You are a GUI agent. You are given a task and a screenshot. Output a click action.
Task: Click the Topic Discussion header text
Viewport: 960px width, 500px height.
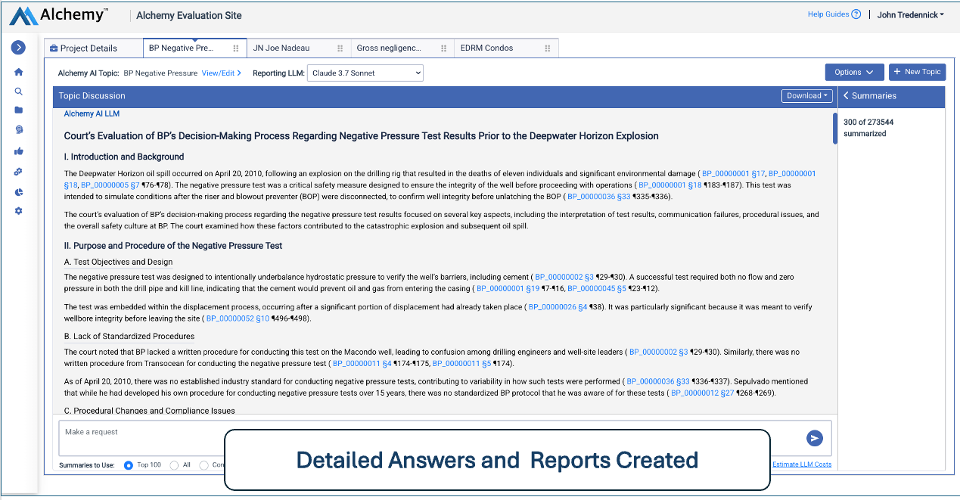(x=92, y=95)
